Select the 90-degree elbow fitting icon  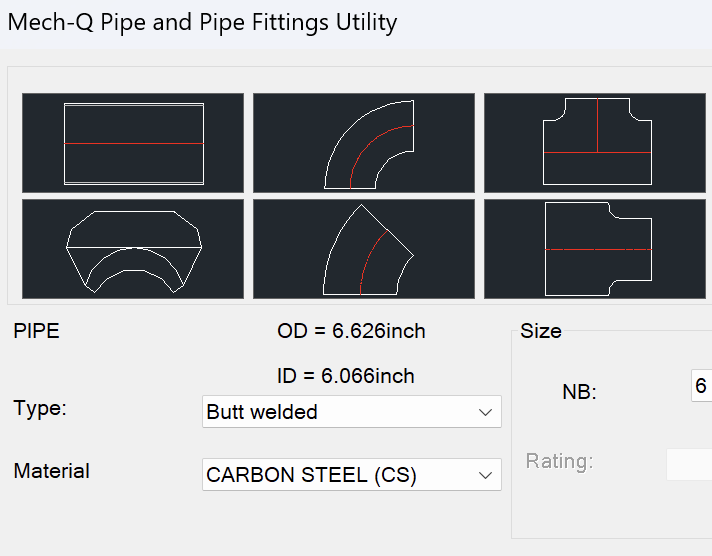363,143
